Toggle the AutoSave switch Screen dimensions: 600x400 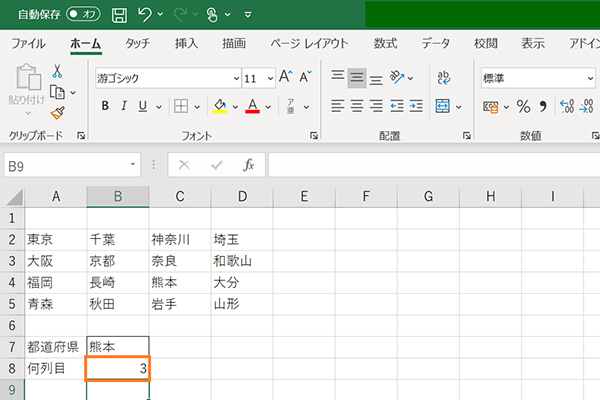(83, 15)
